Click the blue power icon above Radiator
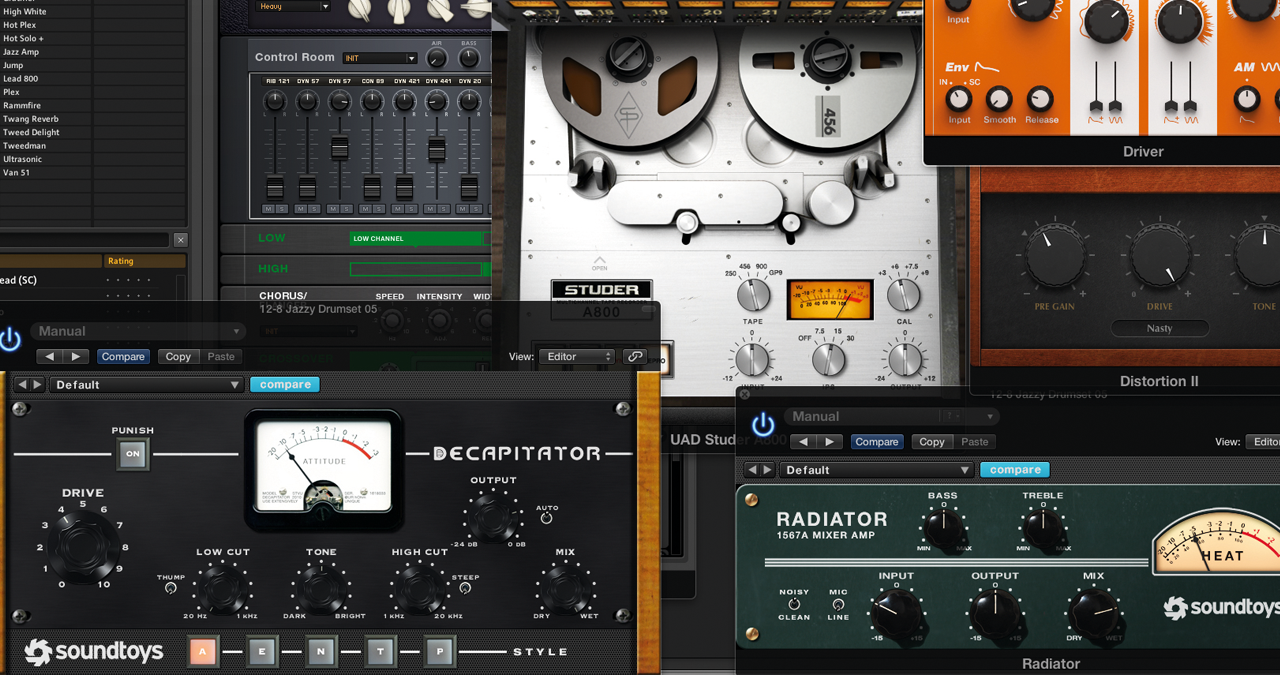This screenshot has height=675, width=1280. click(x=762, y=423)
